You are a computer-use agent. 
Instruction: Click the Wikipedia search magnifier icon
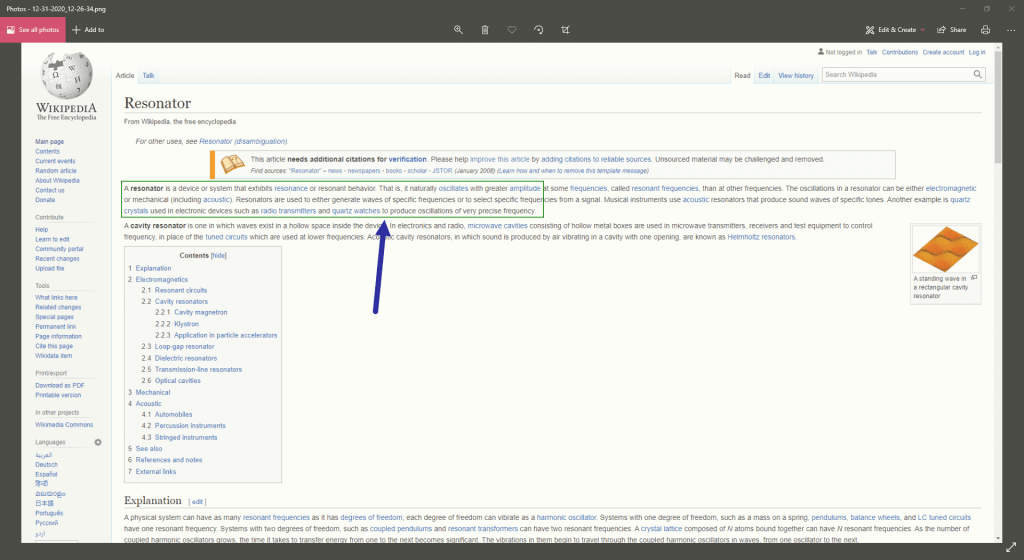pyautogui.click(x=978, y=74)
